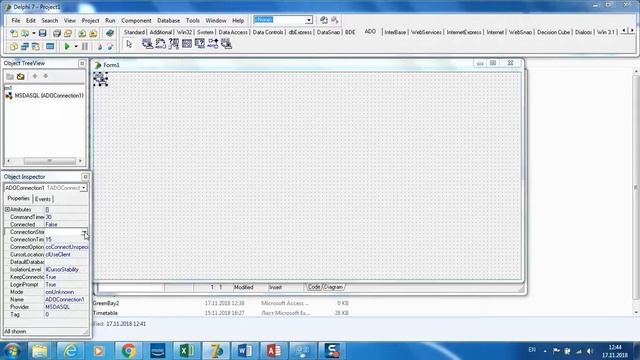The width and height of the screenshot is (640, 360).
Task: Switch to Standard palette tab
Action: pos(134,32)
